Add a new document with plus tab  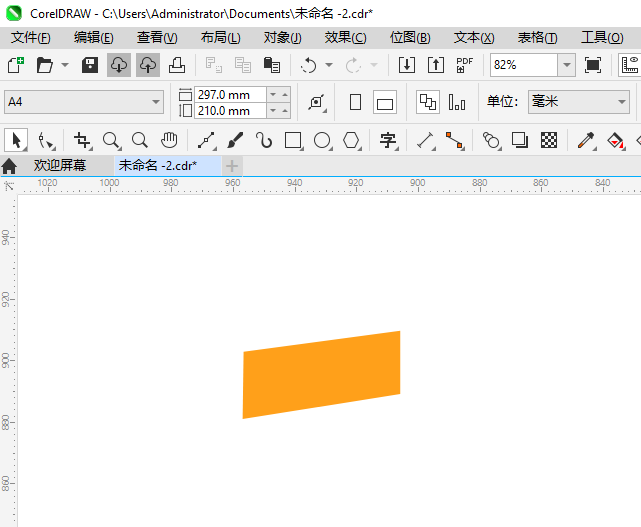(x=232, y=166)
